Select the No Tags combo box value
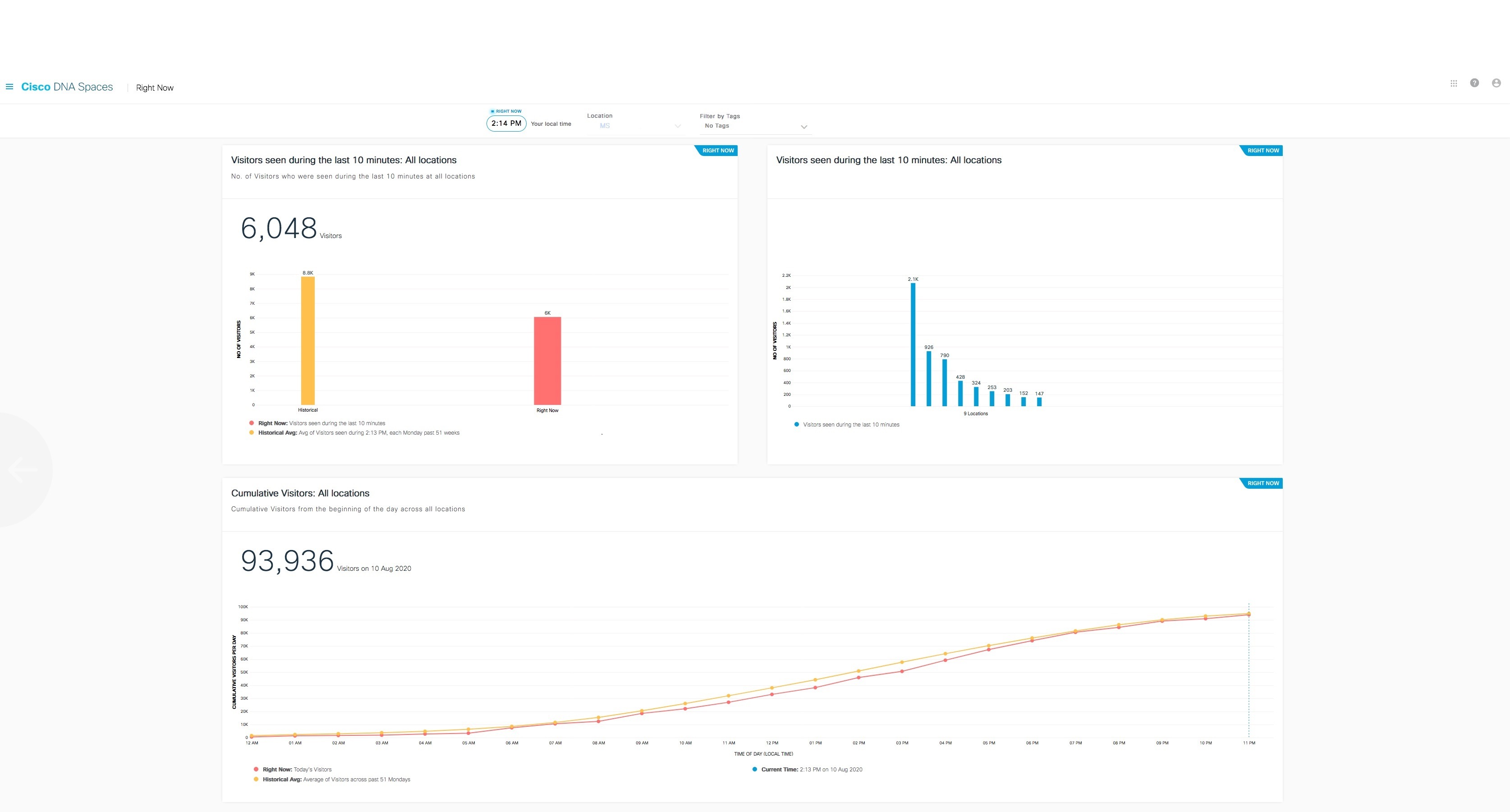This screenshot has width=1510, height=812. pyautogui.click(x=717, y=126)
